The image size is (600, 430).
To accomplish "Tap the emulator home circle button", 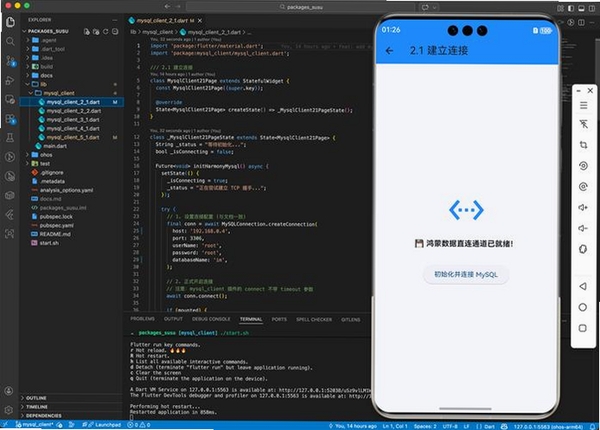I will 583,307.
